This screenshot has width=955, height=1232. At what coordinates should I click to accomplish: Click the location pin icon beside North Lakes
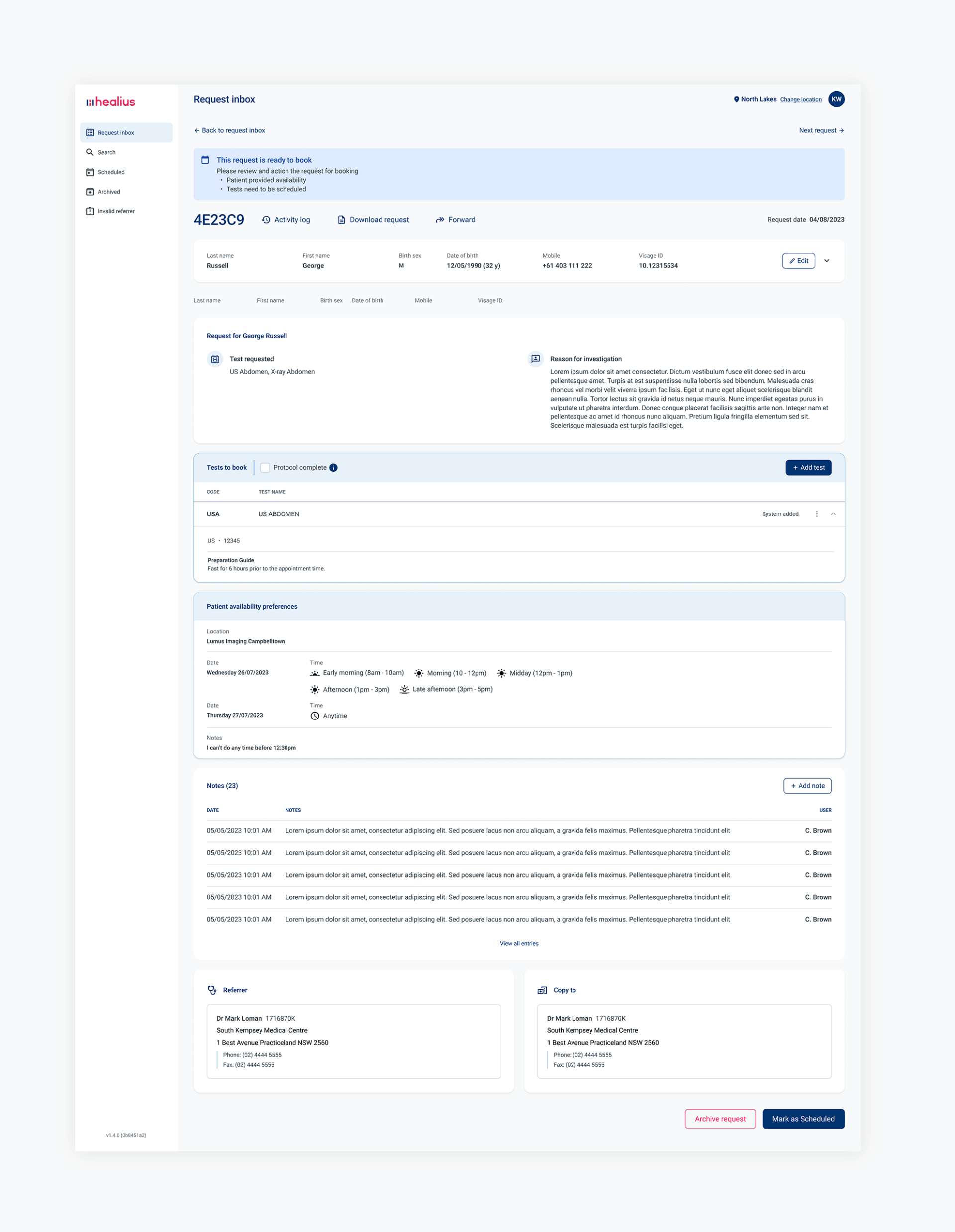(x=736, y=100)
